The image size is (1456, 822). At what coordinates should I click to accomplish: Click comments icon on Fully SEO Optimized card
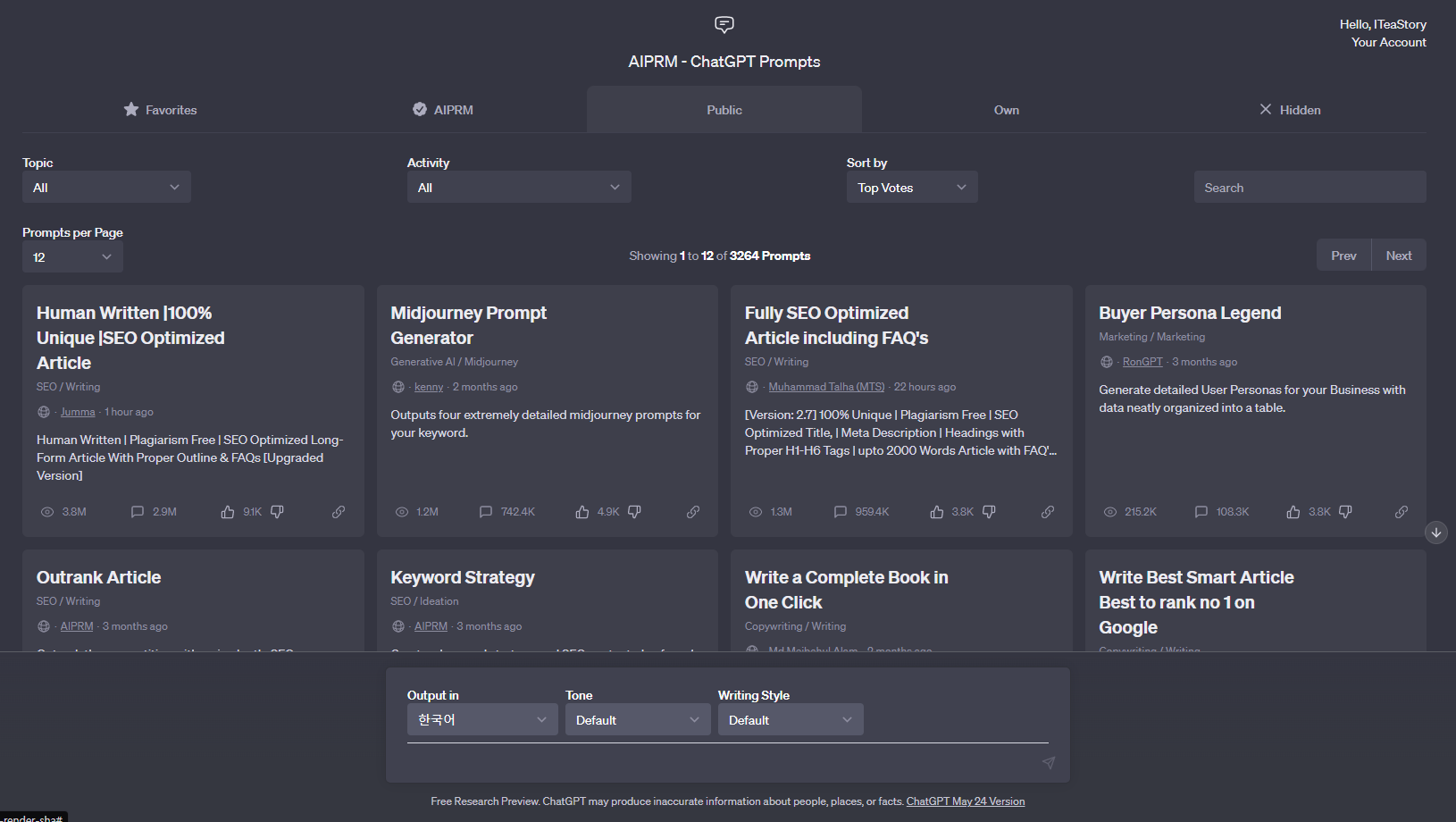841,512
